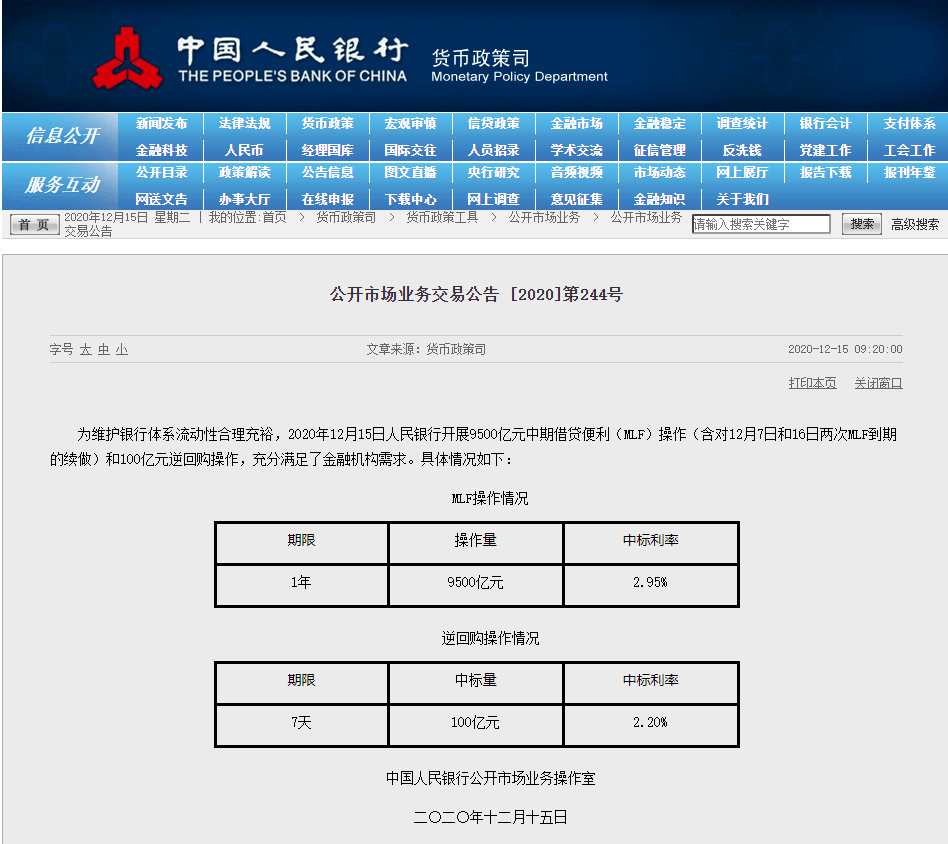Go to 关于我们 page
Image resolution: width=948 pixels, height=844 pixels.
point(742,199)
